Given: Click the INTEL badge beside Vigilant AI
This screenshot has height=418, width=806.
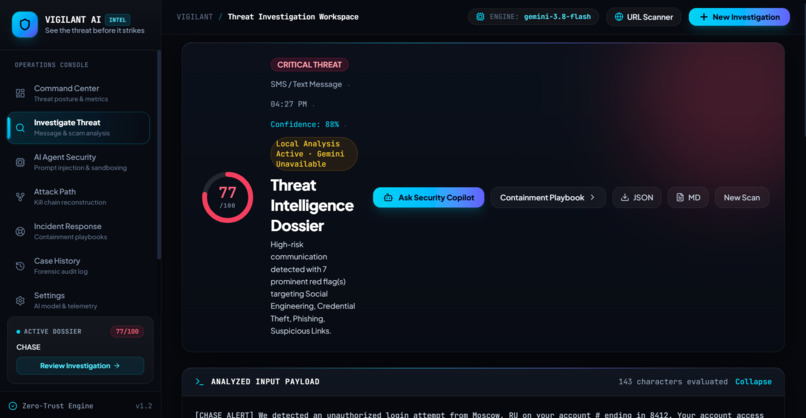Looking at the screenshot, I should (x=117, y=20).
